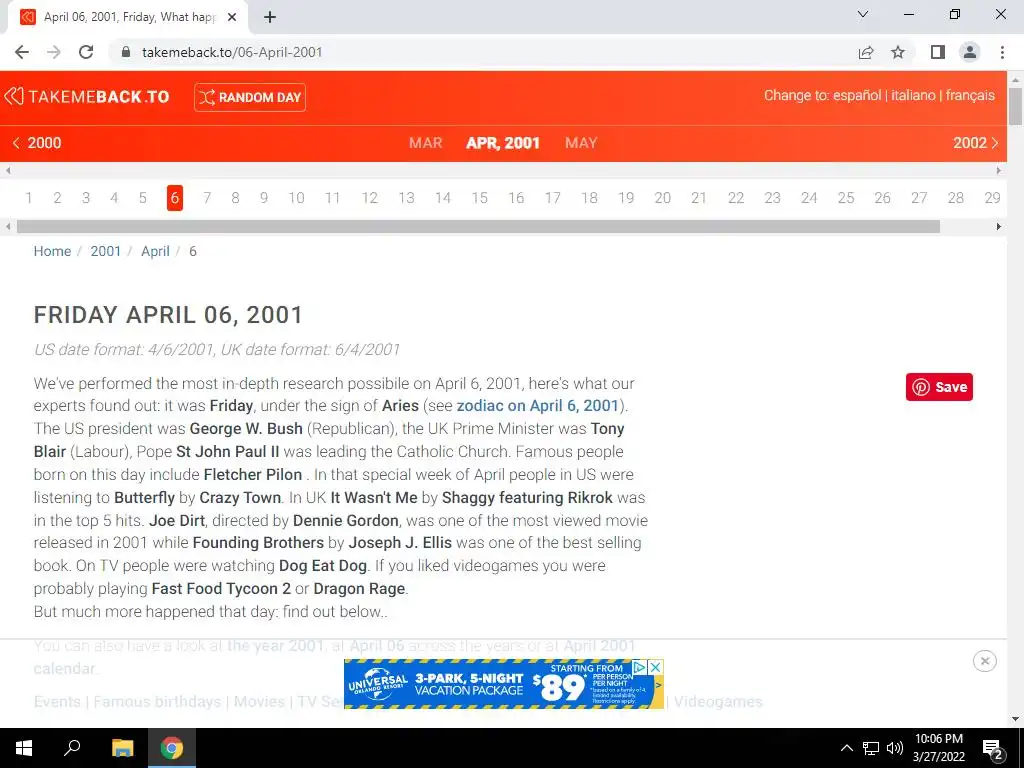
Task: Open Home breadcrumb link
Action: coord(52,251)
